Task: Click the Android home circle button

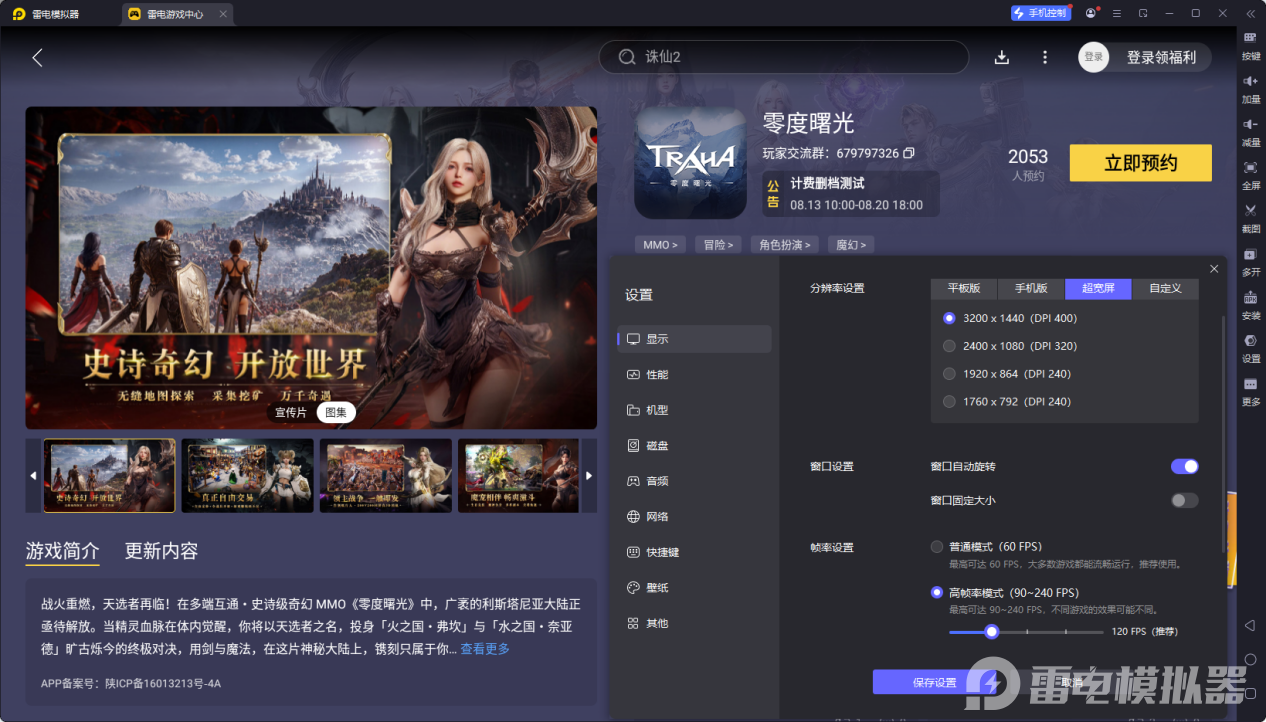Action: pos(1250,660)
